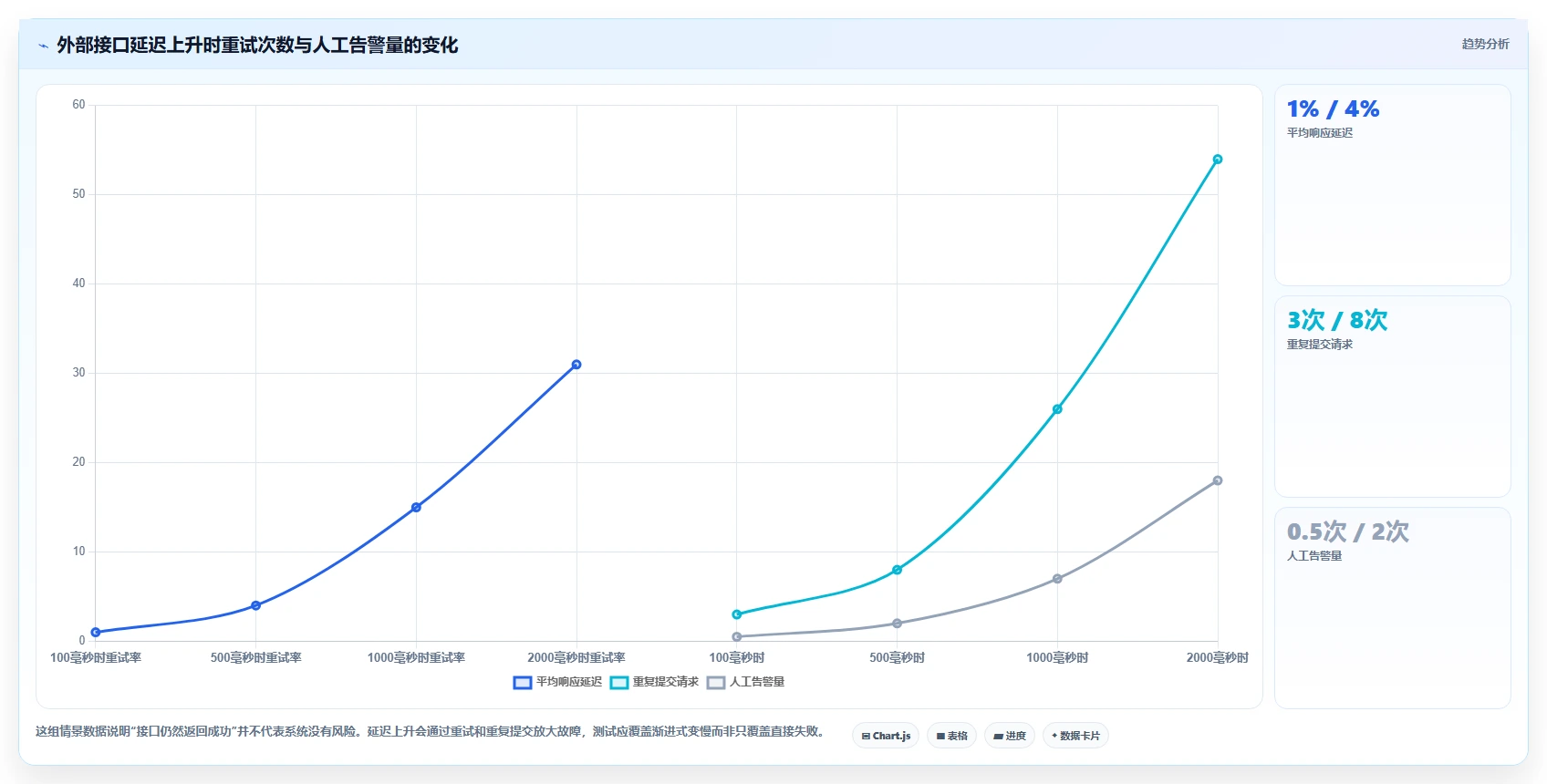
Task: Click x-axis label 100毫秒时重试率
Action: click(96, 657)
